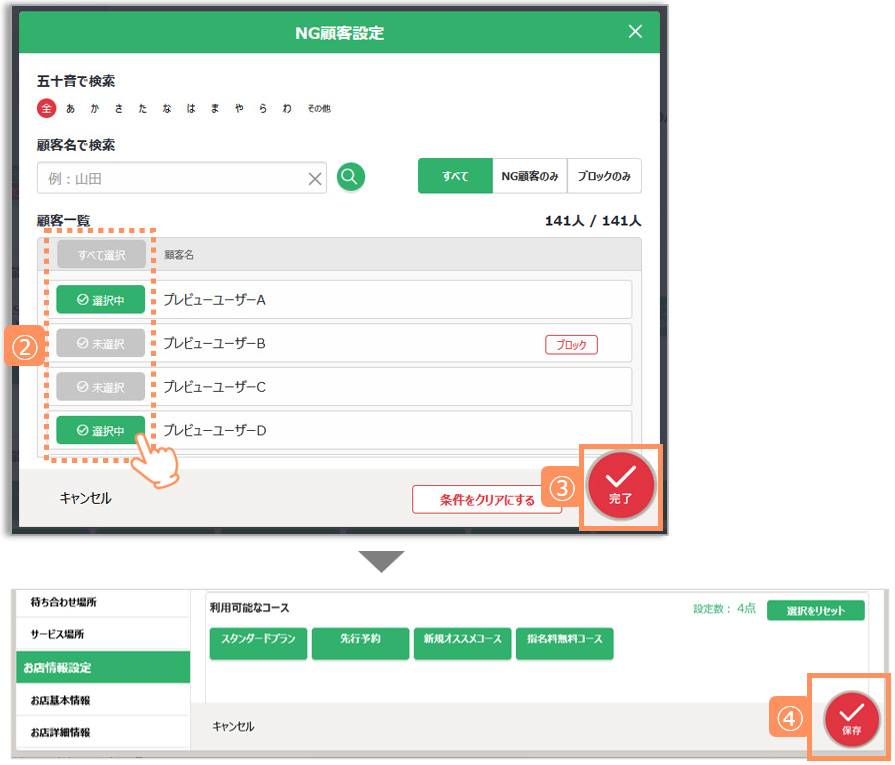Deselect プレビューユーザーA via 選択中 toggle
Image resolution: width=895 pixels, height=765 pixels.
coord(100,299)
